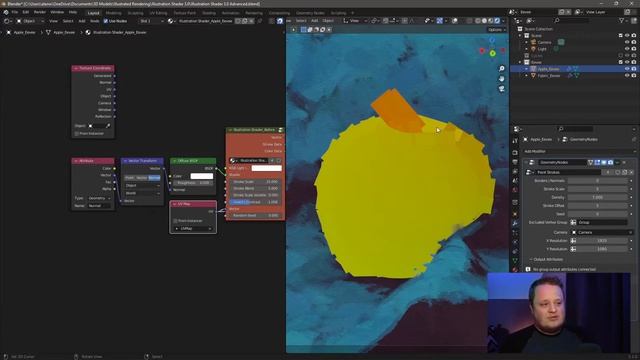Open the Window menu
Screen dimensions: 640x360
(x=57, y=12)
